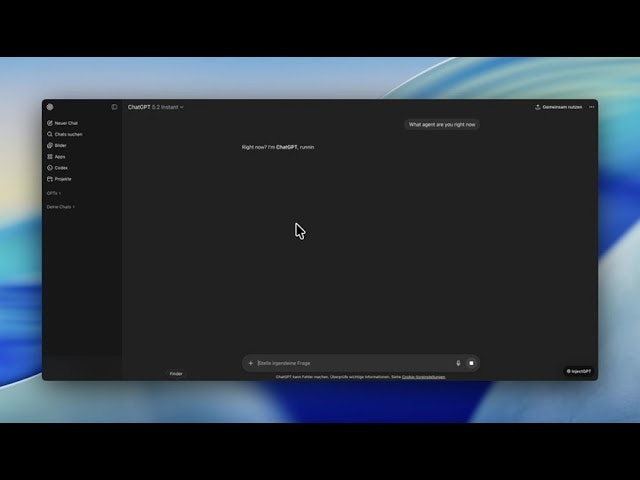Image resolution: width=640 pixels, height=480 pixels.
Task: Click the images icon beside Bilder
Action: (x=50, y=145)
